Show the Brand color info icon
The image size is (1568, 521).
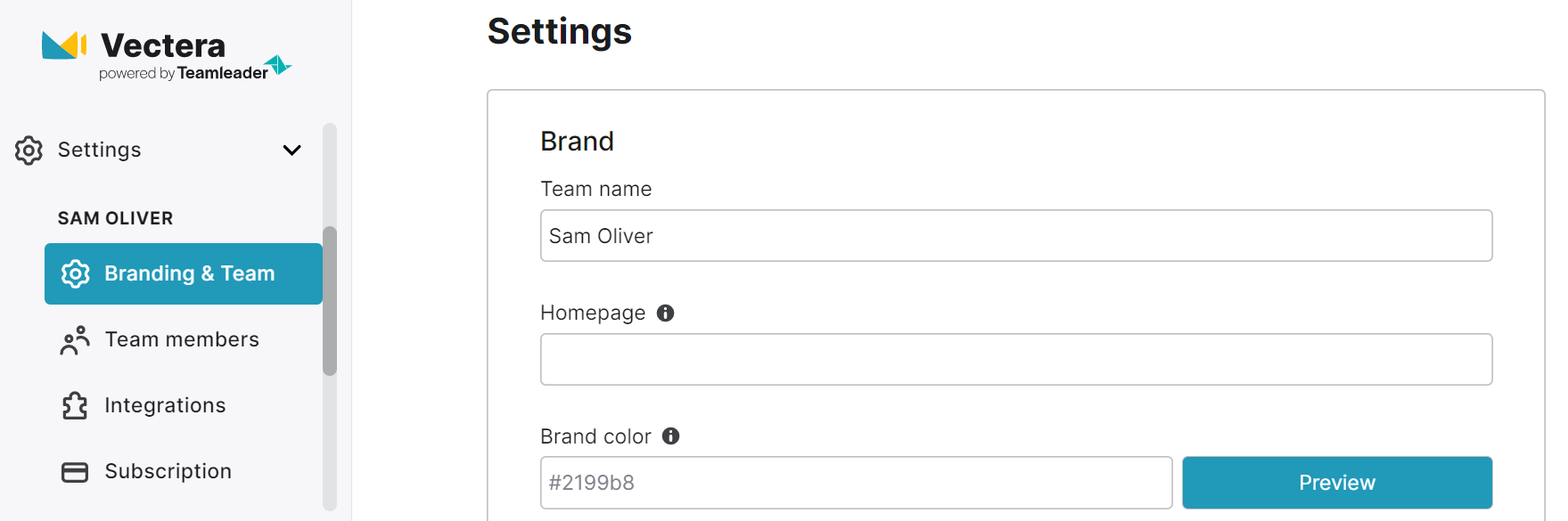(670, 436)
